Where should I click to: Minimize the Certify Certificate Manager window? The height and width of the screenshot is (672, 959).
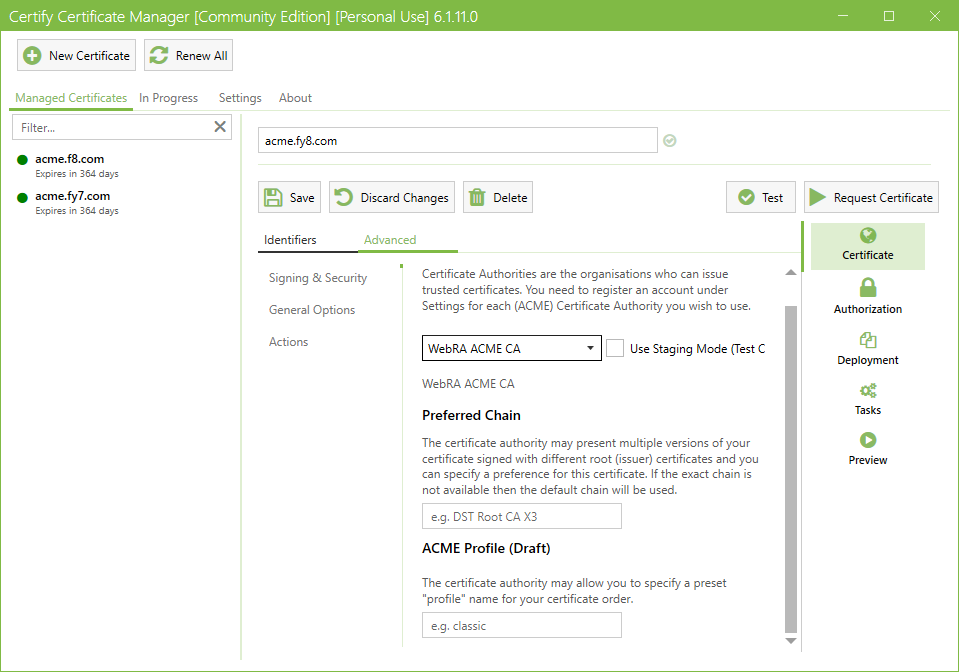tap(843, 16)
